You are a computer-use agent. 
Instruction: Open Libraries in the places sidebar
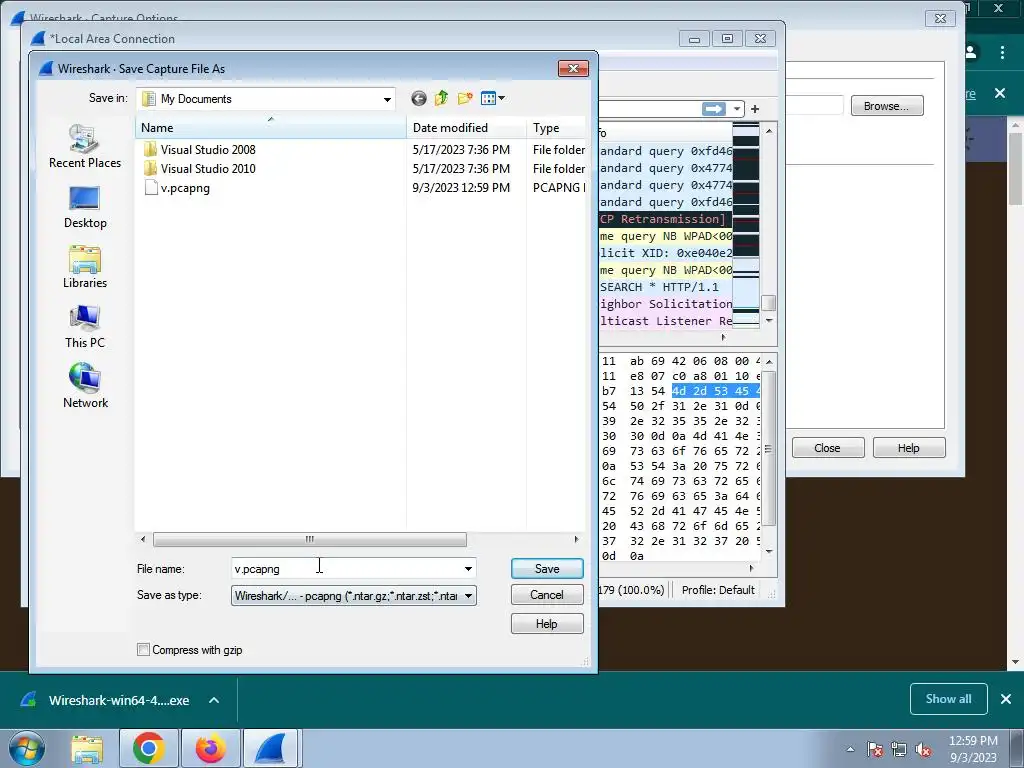coord(85,267)
